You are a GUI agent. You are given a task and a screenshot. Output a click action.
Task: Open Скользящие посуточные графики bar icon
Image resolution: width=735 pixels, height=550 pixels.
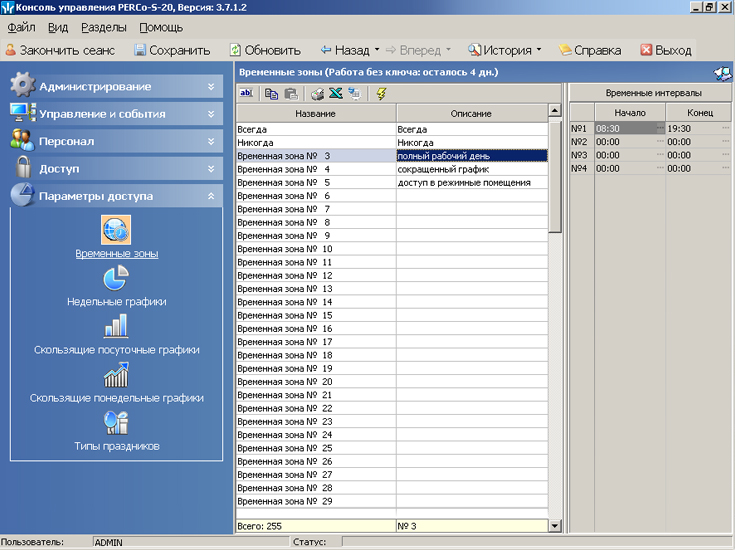116,326
